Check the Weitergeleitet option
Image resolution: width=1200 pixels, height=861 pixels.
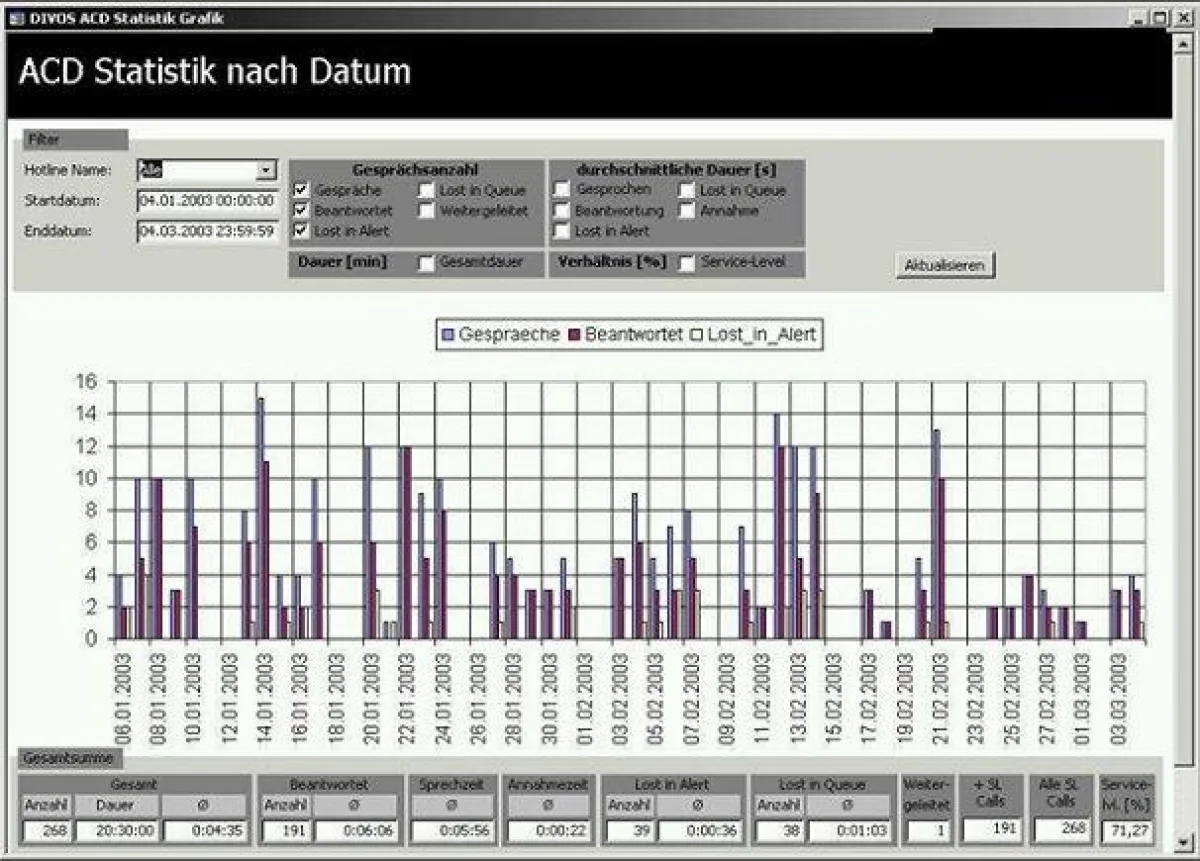[426, 210]
